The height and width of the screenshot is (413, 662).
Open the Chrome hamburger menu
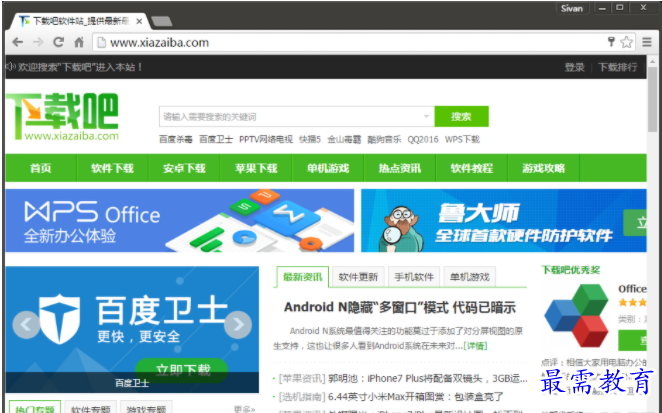(646, 42)
